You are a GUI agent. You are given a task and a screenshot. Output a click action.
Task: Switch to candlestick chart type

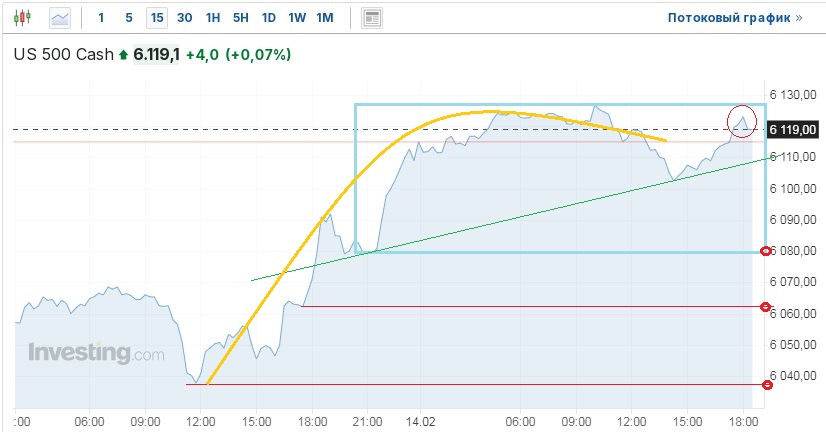pyautogui.click(x=23, y=18)
